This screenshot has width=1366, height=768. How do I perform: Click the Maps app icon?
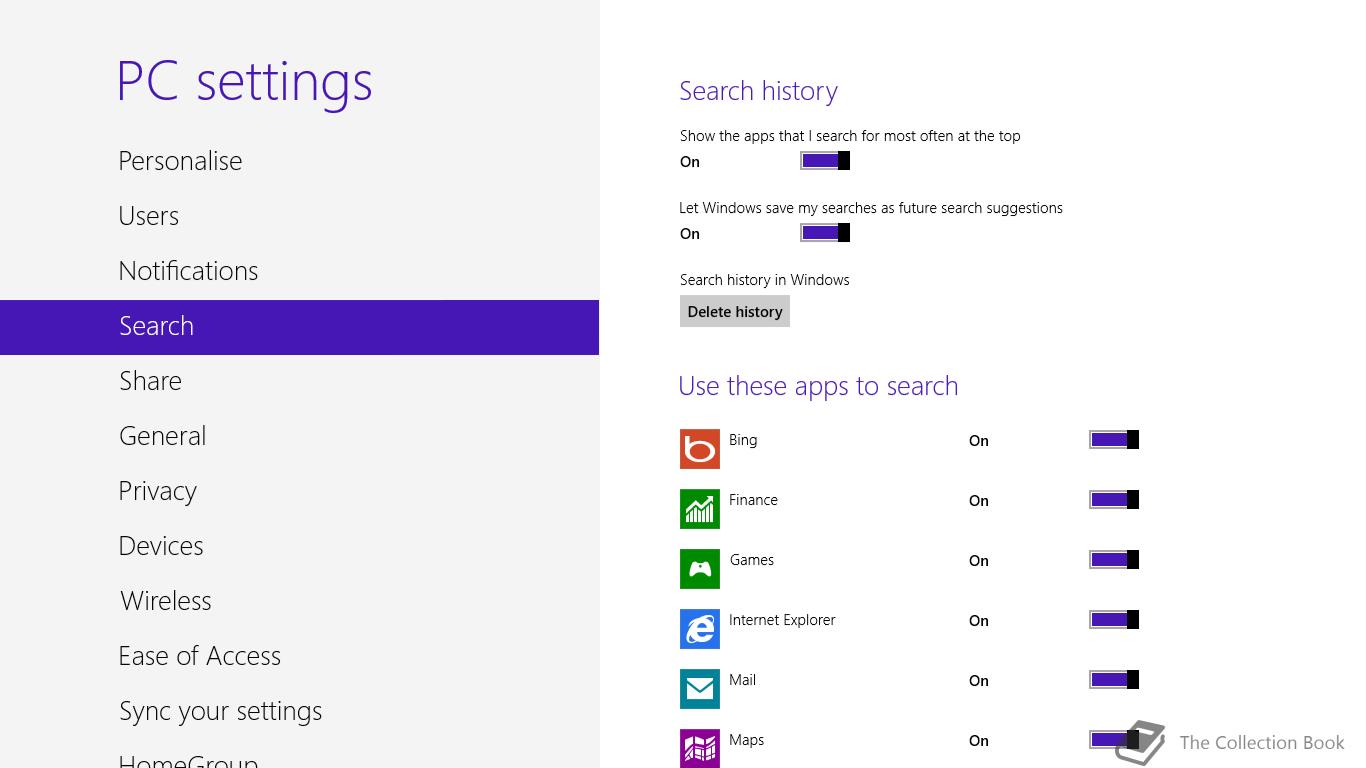click(700, 748)
